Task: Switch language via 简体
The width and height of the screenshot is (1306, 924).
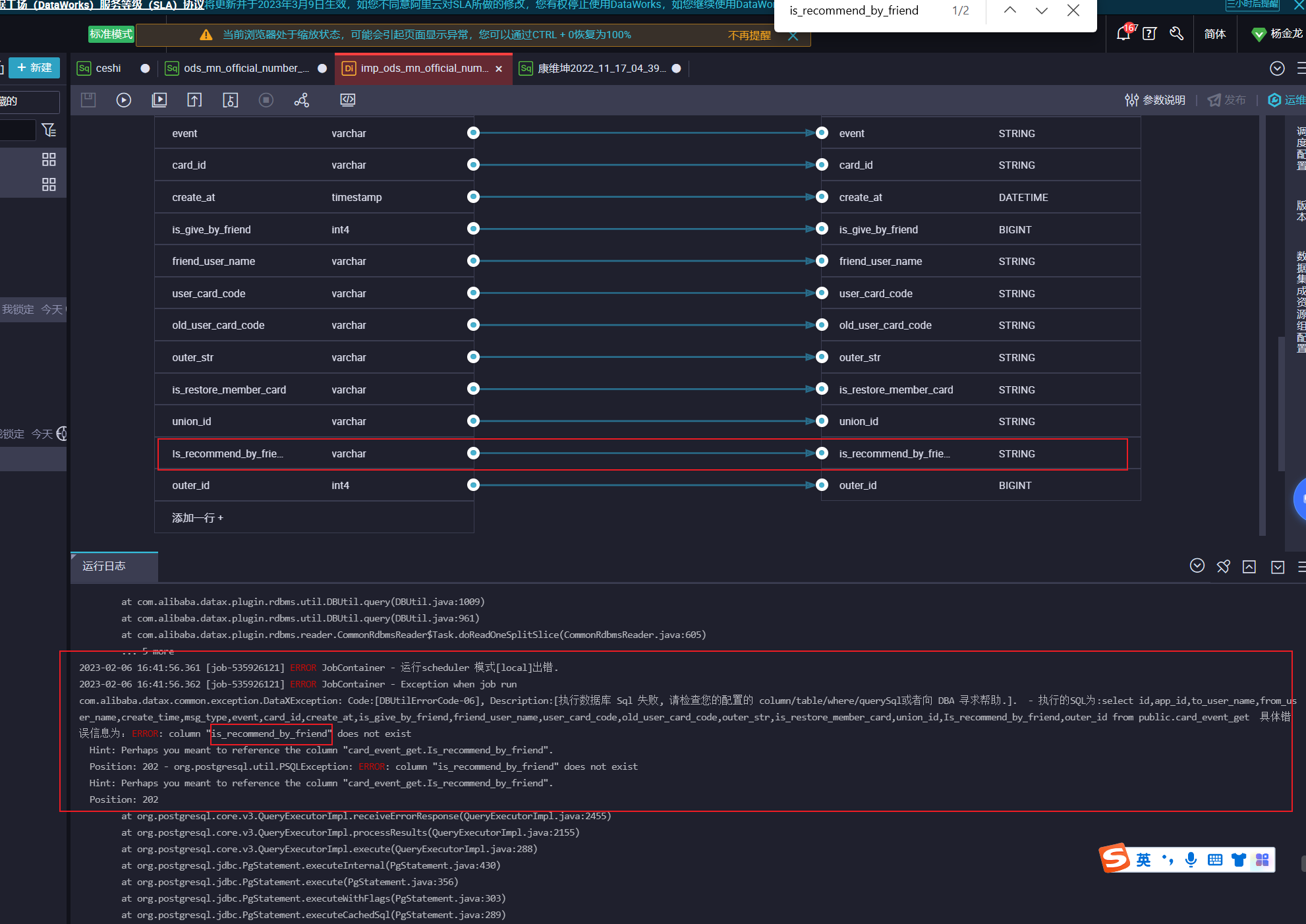Action: [x=1215, y=34]
